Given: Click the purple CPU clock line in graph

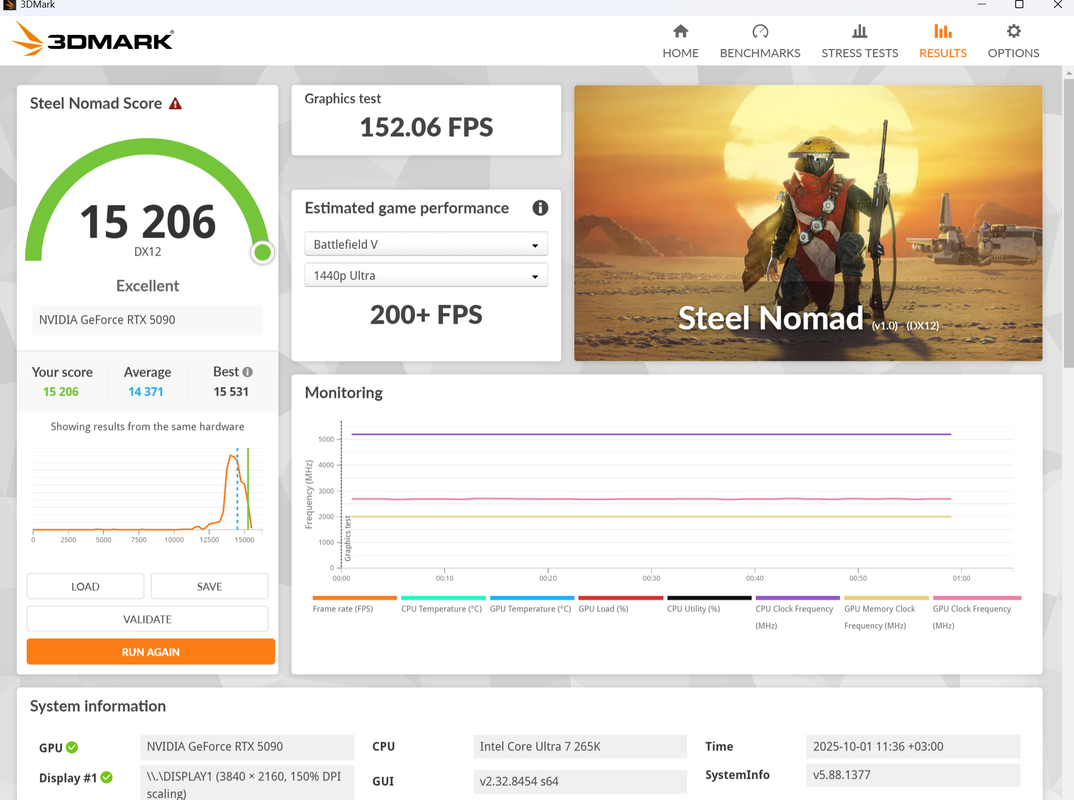Looking at the screenshot, I should click(x=651, y=434).
